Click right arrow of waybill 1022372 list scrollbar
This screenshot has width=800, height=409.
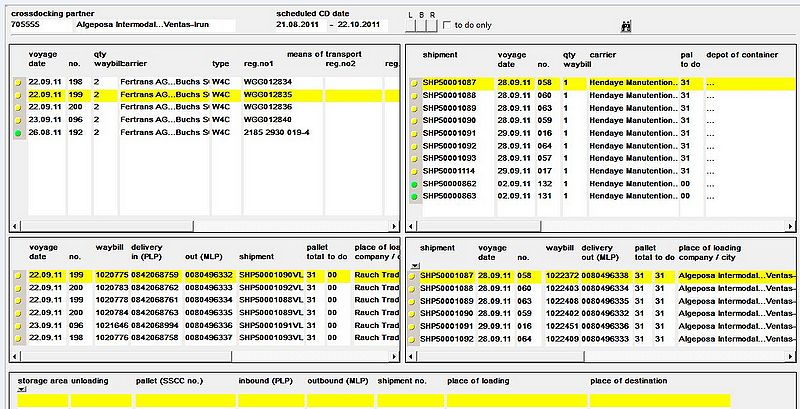pos(790,356)
